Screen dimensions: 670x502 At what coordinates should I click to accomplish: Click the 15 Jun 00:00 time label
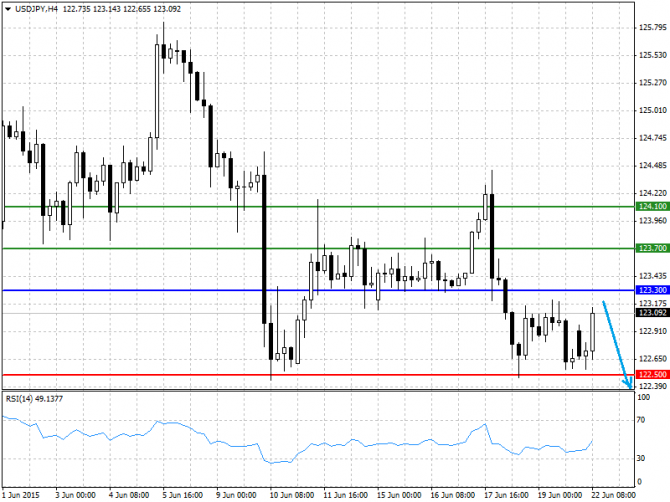click(399, 495)
